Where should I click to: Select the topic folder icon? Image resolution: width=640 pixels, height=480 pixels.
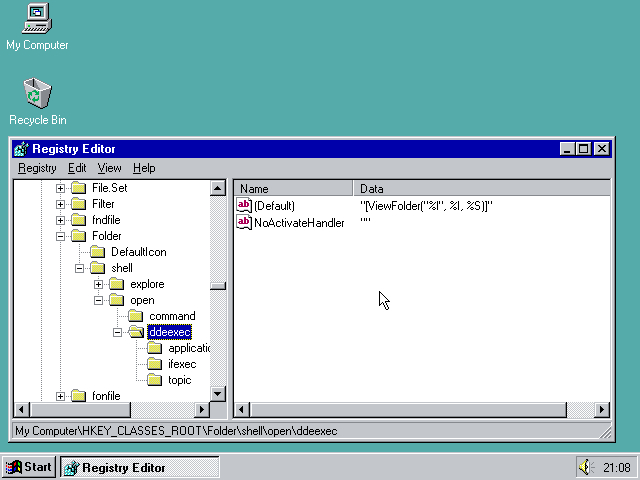(154, 380)
